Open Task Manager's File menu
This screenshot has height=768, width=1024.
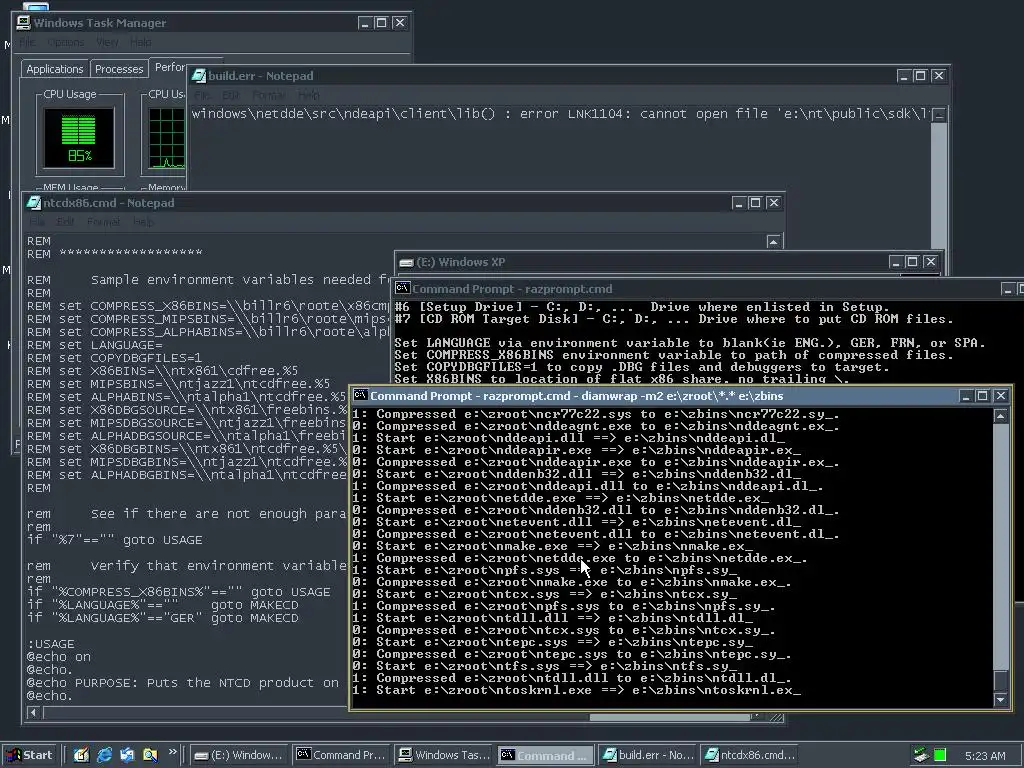pos(27,42)
